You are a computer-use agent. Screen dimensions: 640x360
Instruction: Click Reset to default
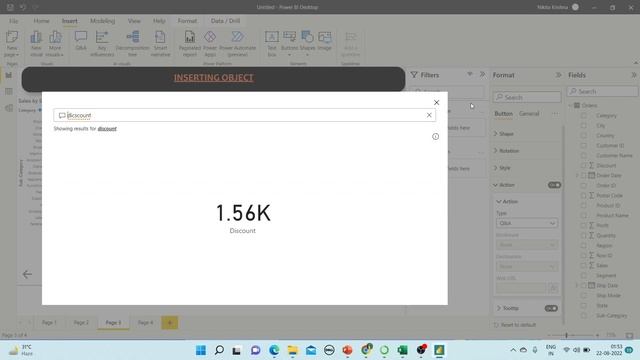pyautogui.click(x=515, y=325)
